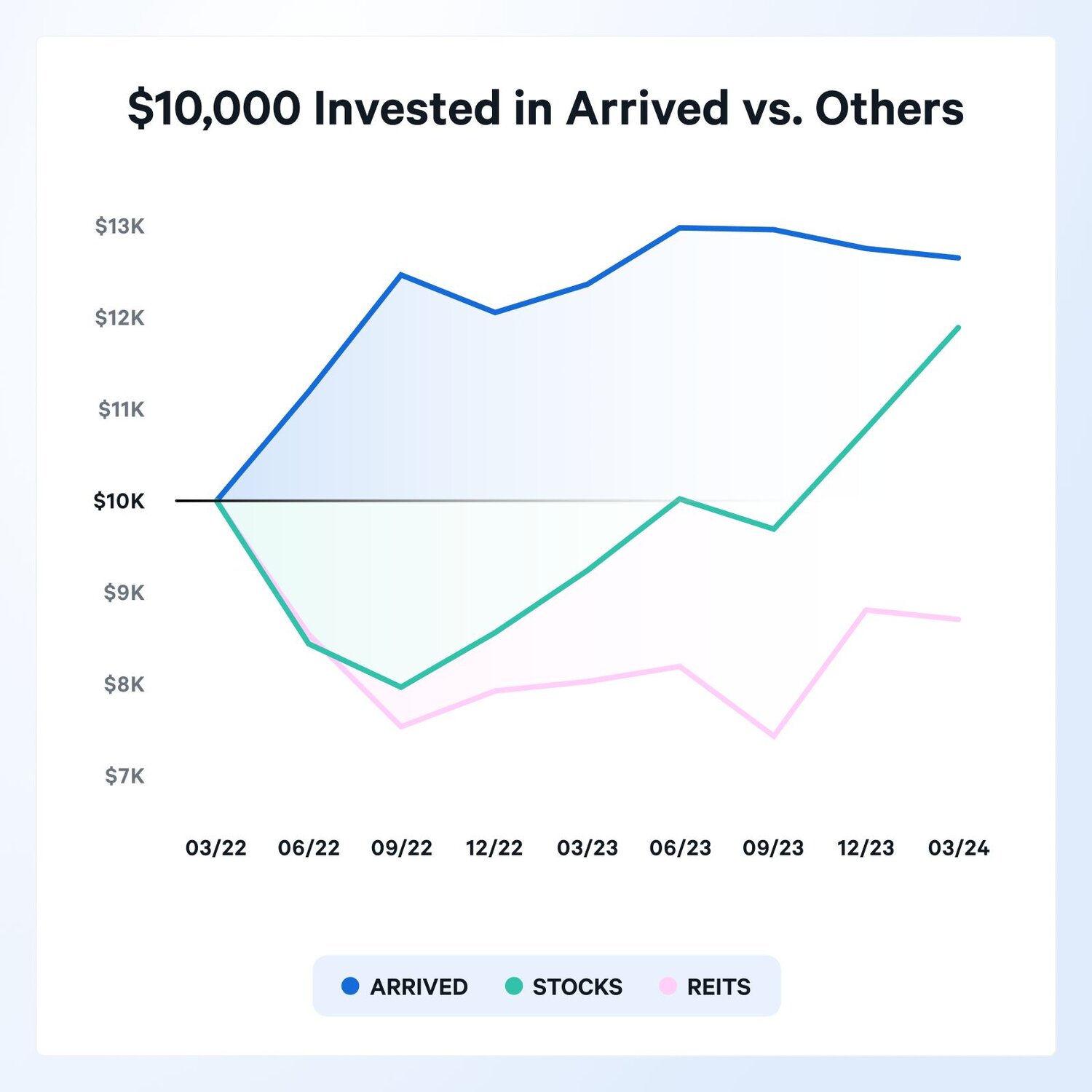The height and width of the screenshot is (1092, 1092).
Task: Click the $10K baseline label
Action: coord(119,501)
